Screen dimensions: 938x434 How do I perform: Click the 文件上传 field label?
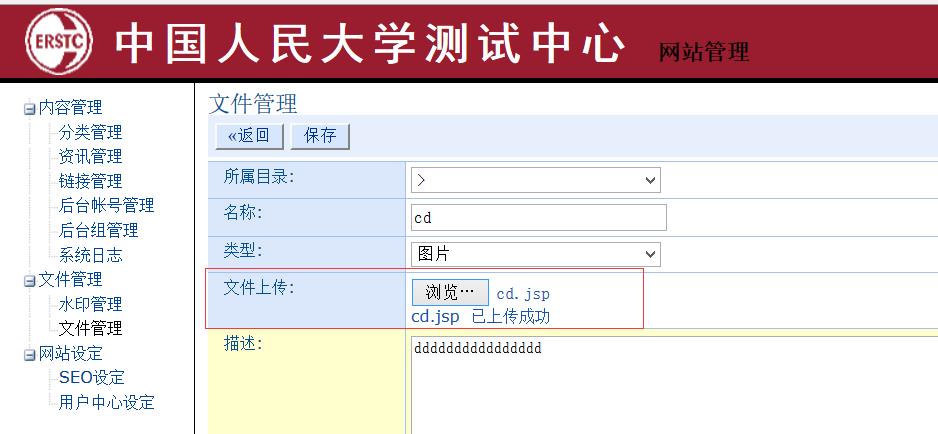tap(259, 287)
